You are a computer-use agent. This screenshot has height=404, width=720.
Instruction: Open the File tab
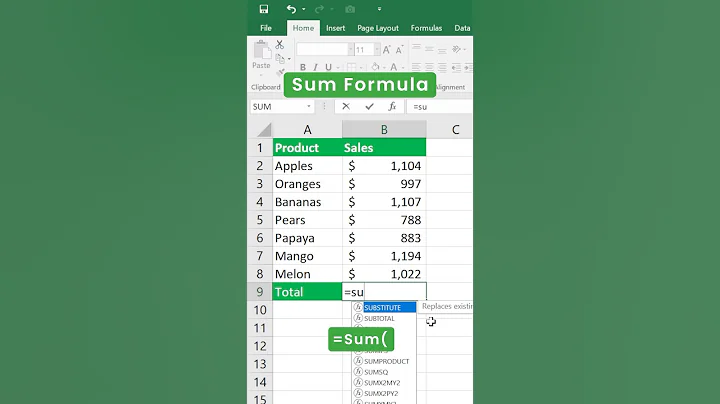pyautogui.click(x=266, y=28)
